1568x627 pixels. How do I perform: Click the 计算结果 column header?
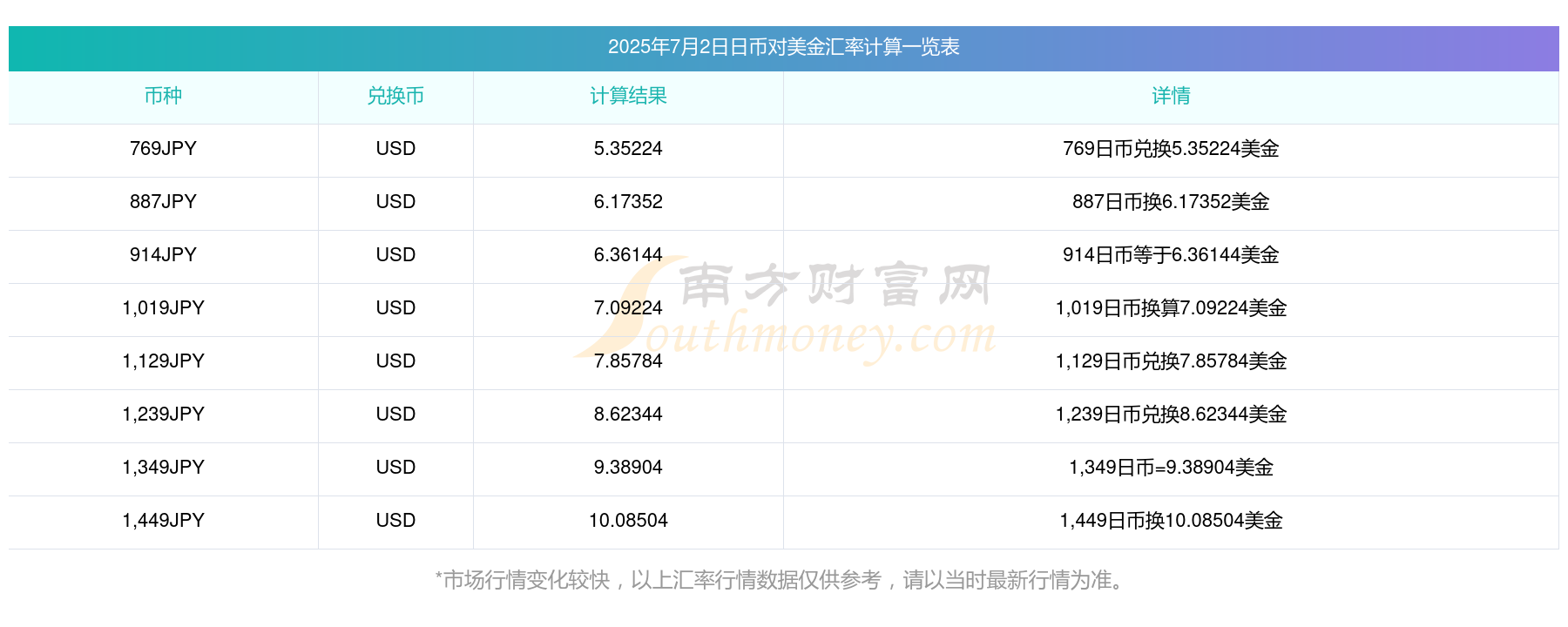click(628, 96)
